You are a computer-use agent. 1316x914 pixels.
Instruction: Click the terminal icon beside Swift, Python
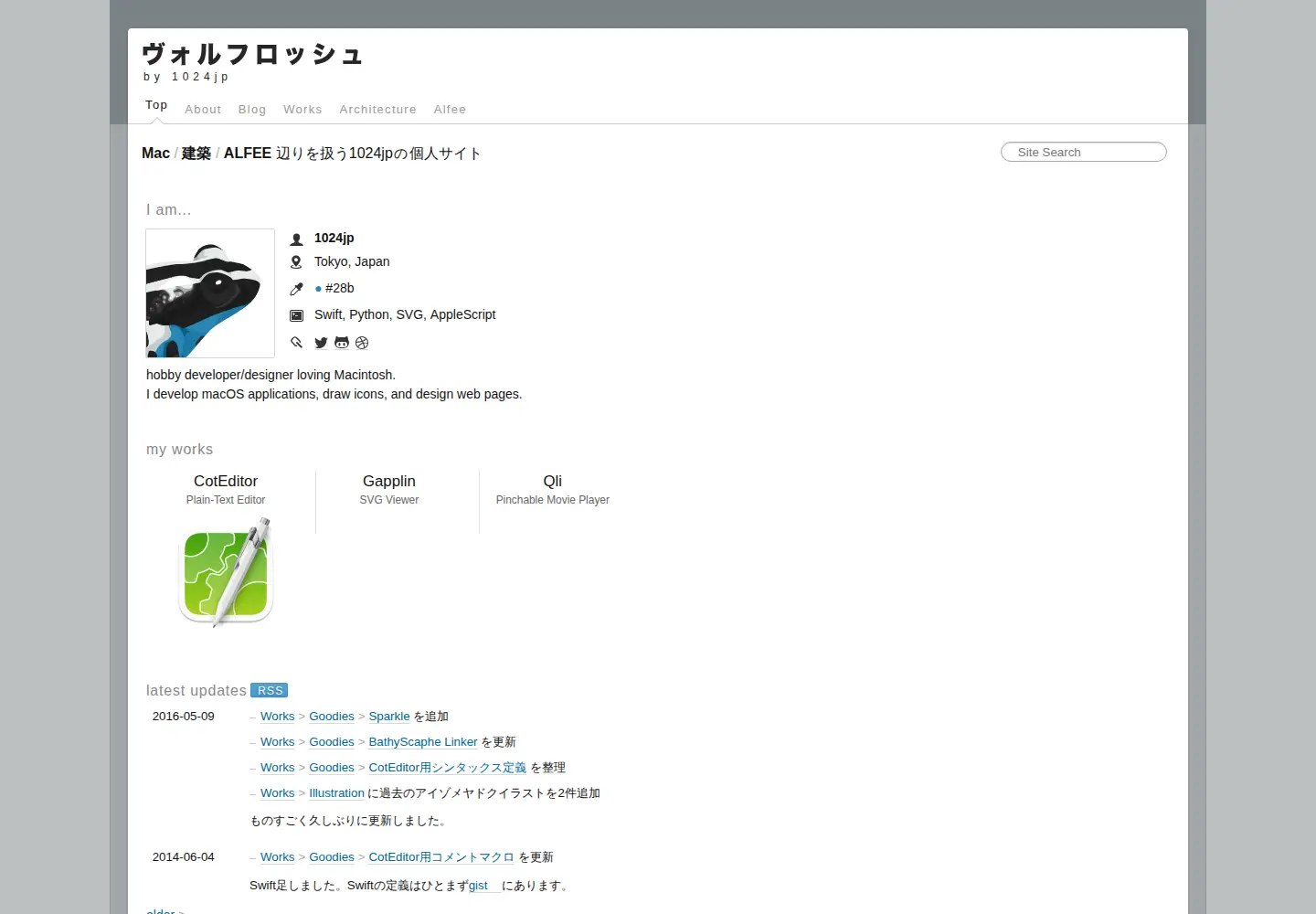click(296, 315)
